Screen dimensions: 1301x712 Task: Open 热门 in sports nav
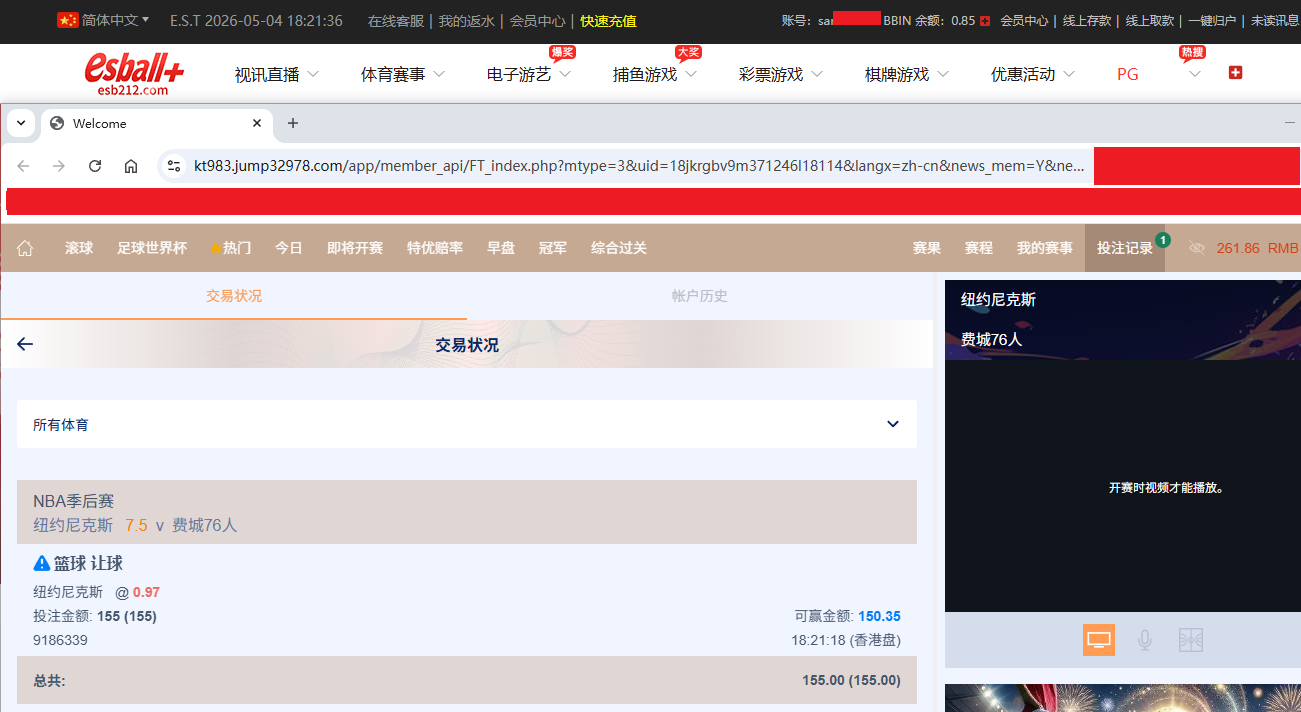click(x=231, y=248)
